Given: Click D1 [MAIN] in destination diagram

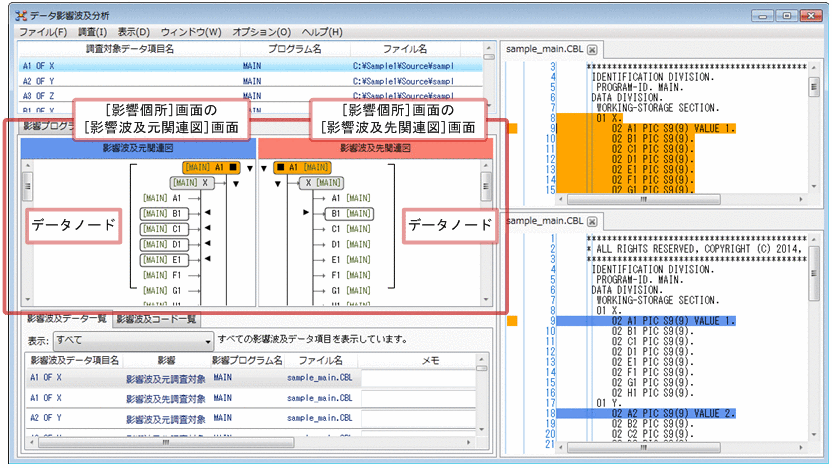Looking at the screenshot, I should pyautogui.click(x=351, y=244).
